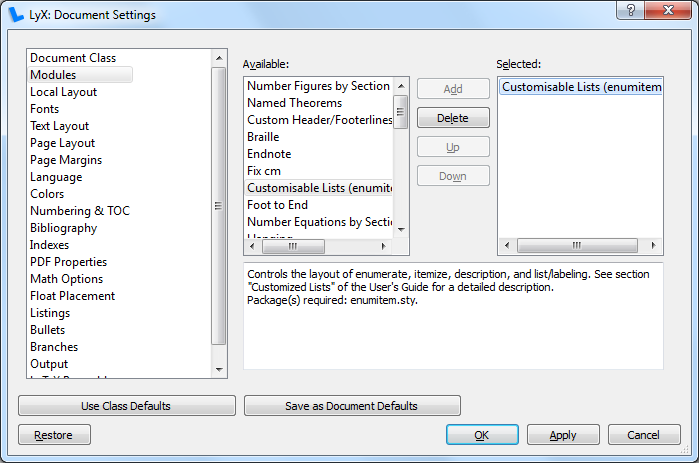Click Available list scroll right arrow

[383, 246]
